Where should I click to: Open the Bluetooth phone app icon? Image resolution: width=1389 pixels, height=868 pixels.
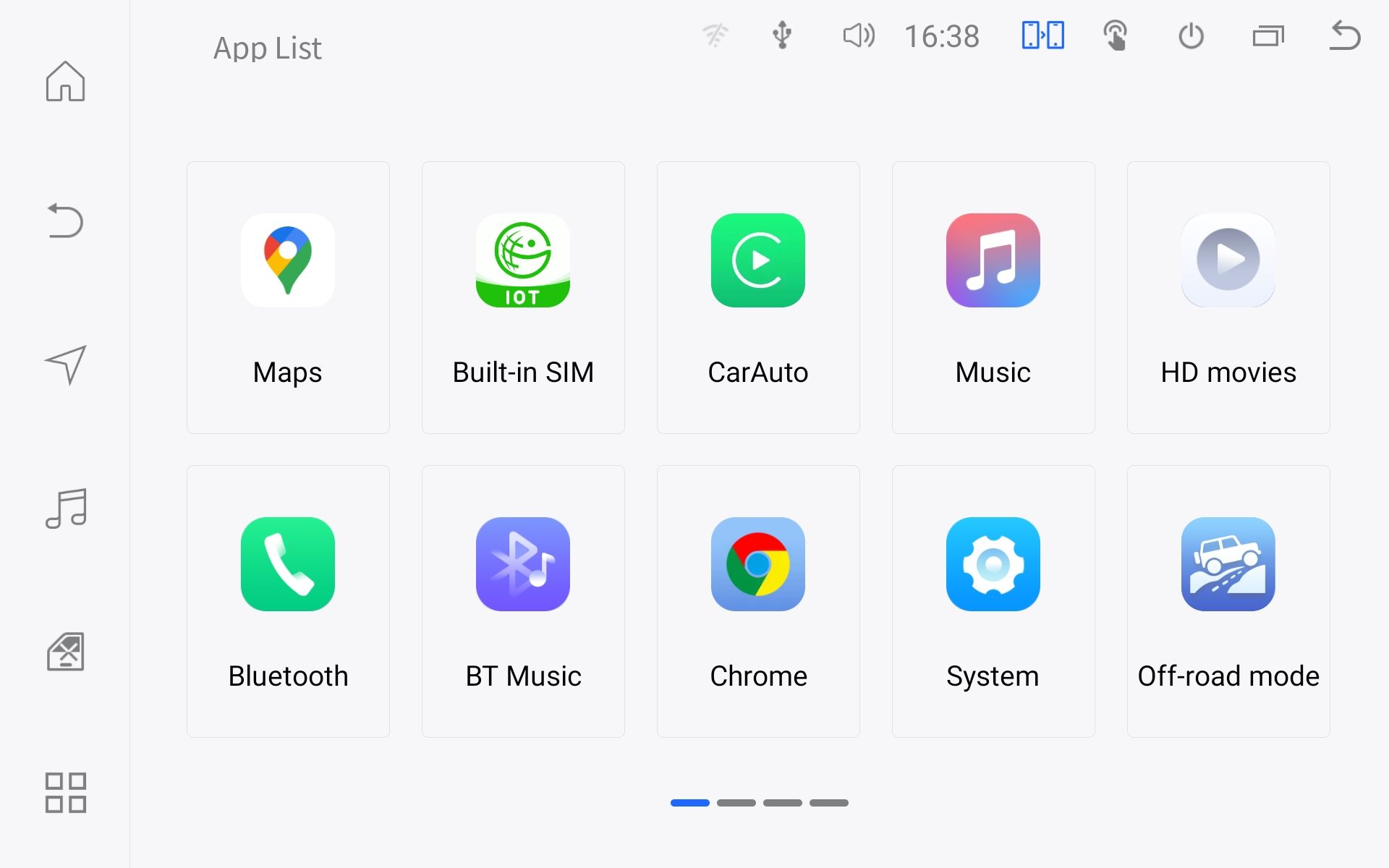click(x=288, y=564)
